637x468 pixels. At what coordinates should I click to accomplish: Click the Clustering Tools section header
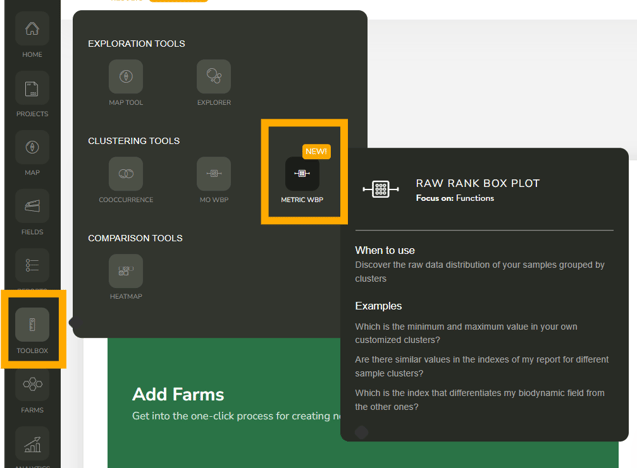(x=134, y=141)
